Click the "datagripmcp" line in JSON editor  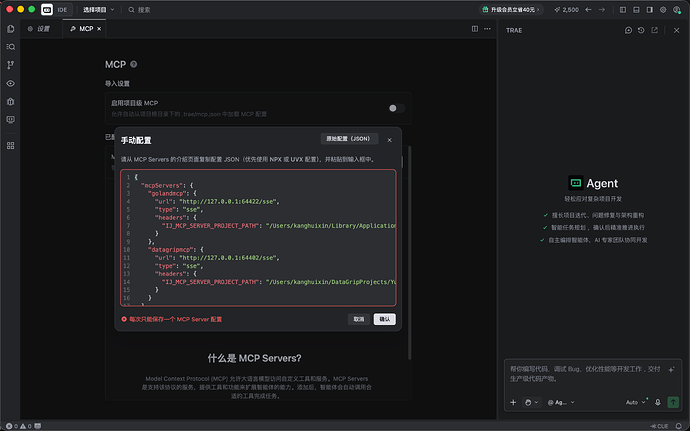click(176, 250)
